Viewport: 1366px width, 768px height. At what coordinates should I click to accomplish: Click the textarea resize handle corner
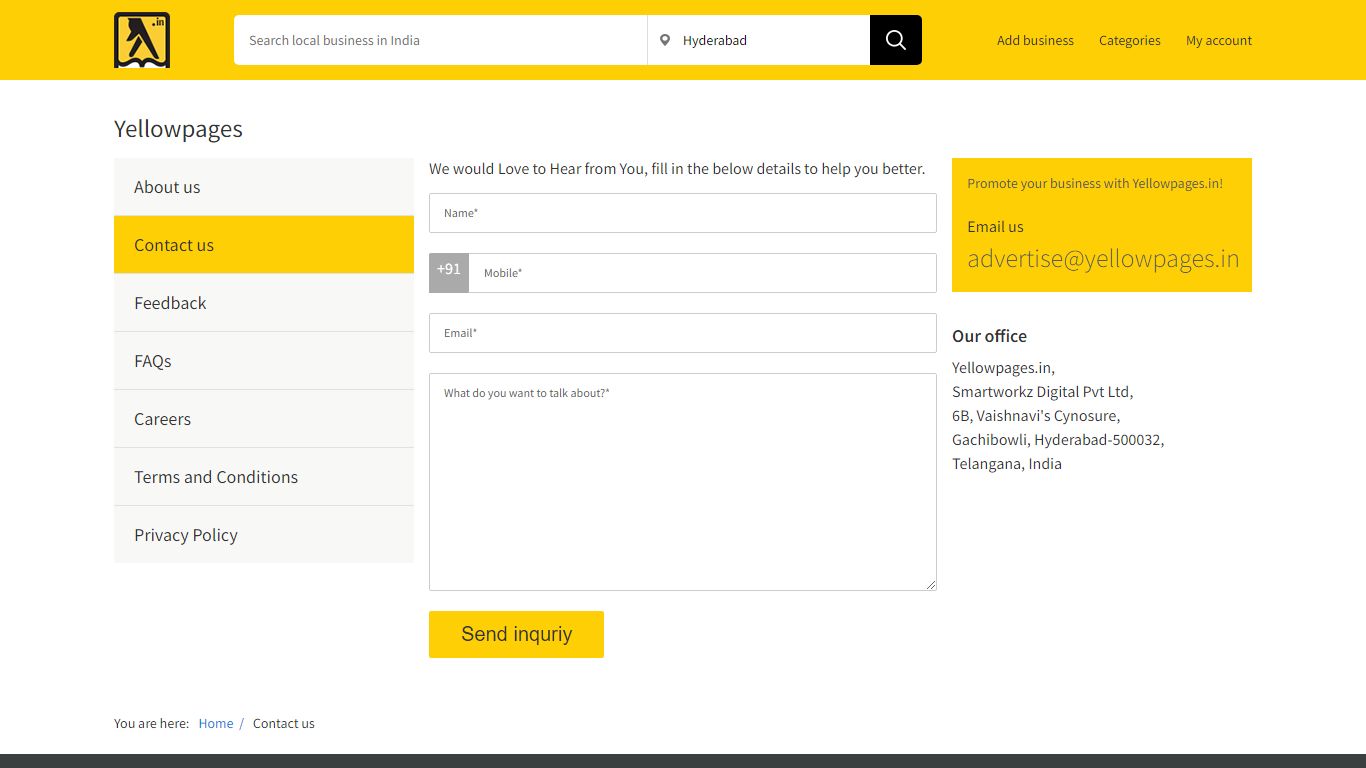(931, 585)
